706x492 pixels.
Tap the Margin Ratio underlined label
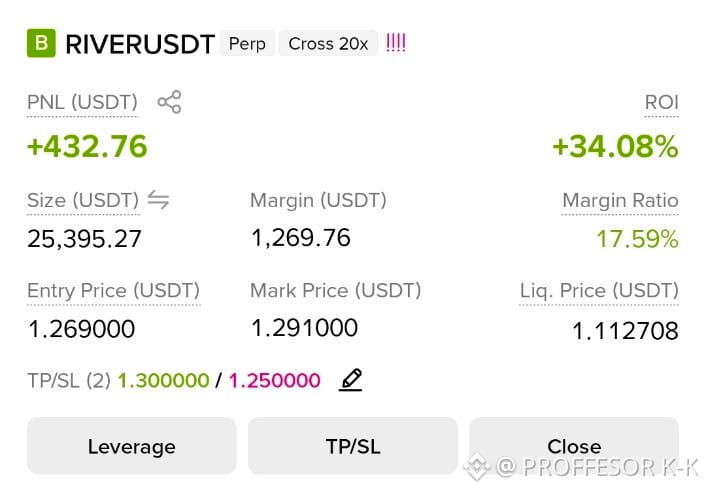pyautogui.click(x=620, y=201)
